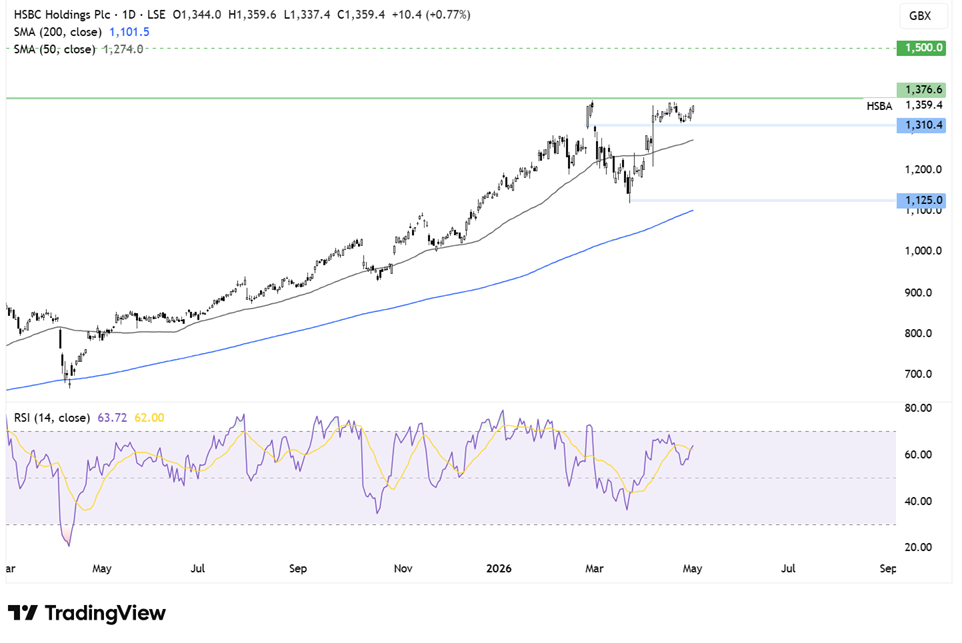The image size is (962, 643).
Task: Click the Nov label on time axis
Action: coord(403,569)
